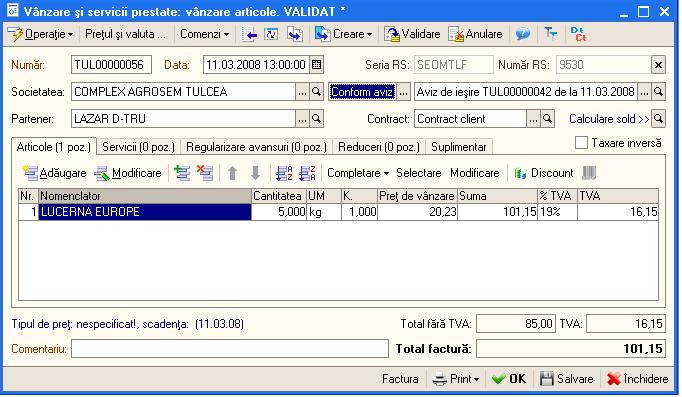
Task: Switch to the Articole (1 poz.) tab
Action: click(54, 147)
